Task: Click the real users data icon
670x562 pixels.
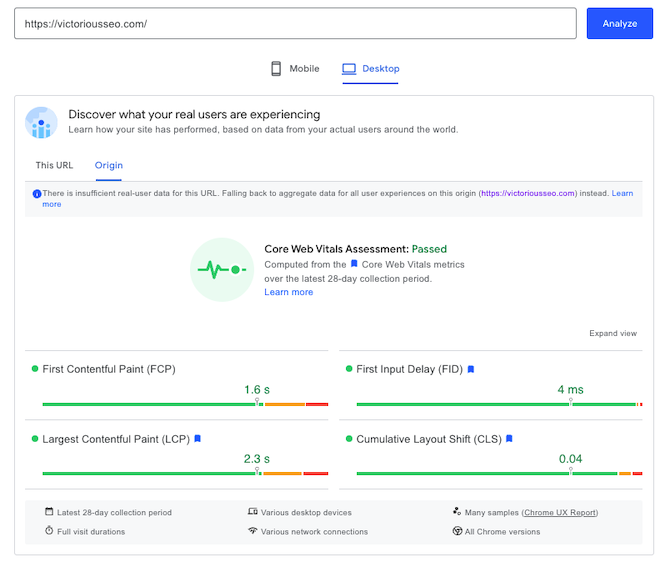Action: [41, 122]
